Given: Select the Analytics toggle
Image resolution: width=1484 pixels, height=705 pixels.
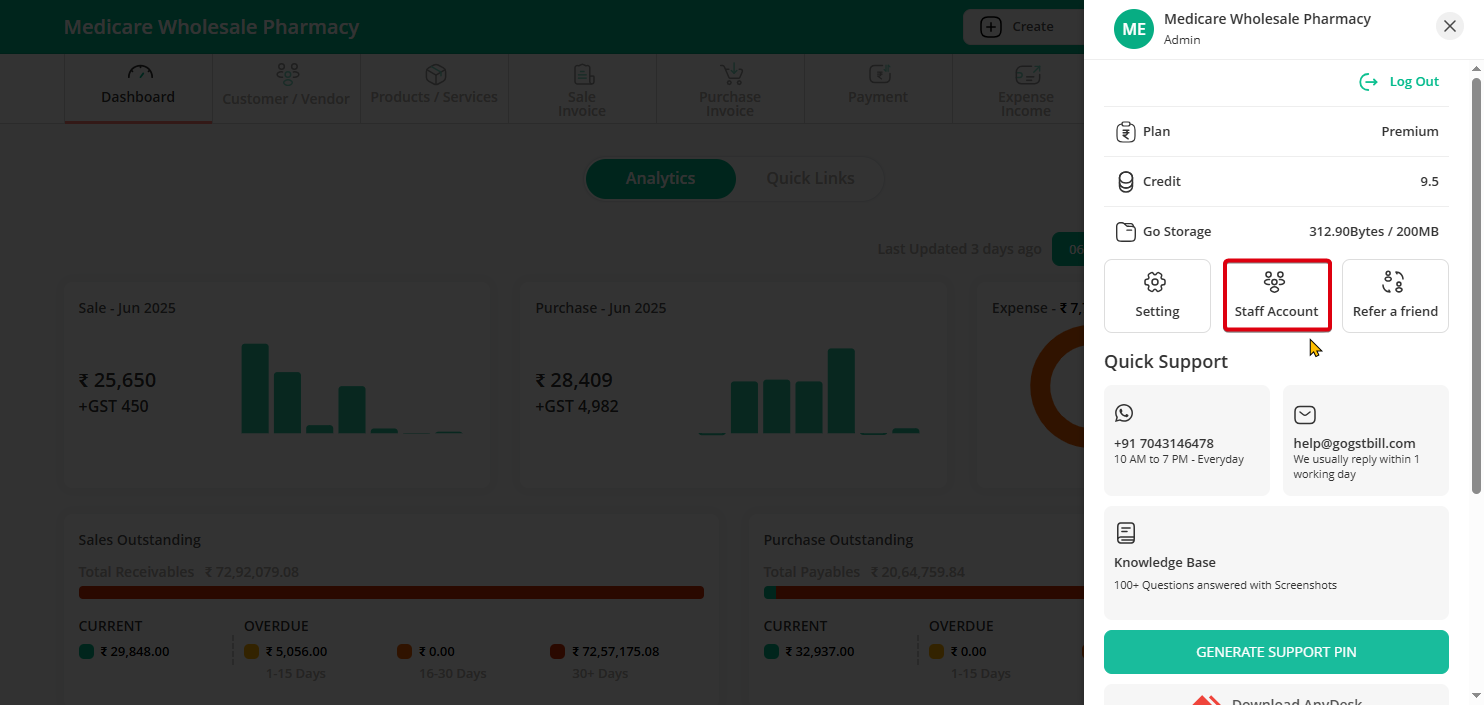Looking at the screenshot, I should [x=660, y=179].
